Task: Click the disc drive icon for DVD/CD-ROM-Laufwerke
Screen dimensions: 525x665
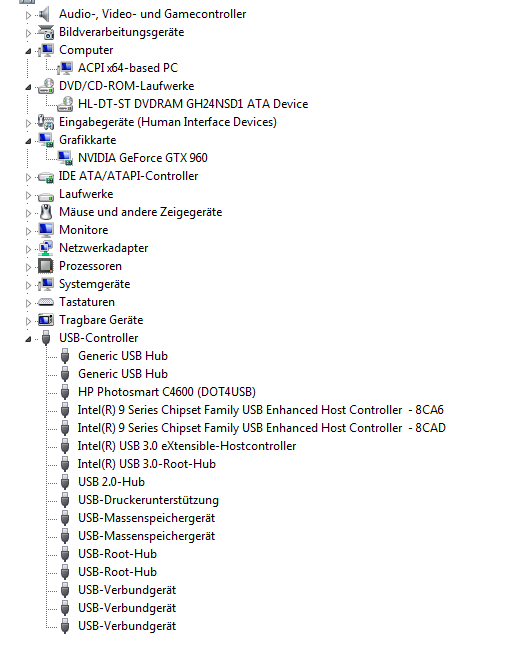Action: pyautogui.click(x=46, y=86)
